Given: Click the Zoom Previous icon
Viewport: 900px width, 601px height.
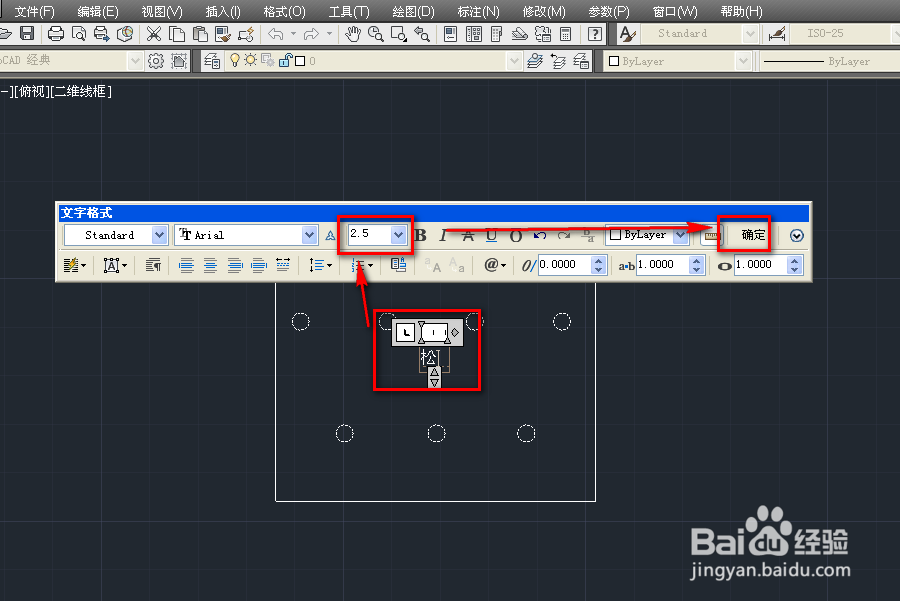Looking at the screenshot, I should point(422,34).
